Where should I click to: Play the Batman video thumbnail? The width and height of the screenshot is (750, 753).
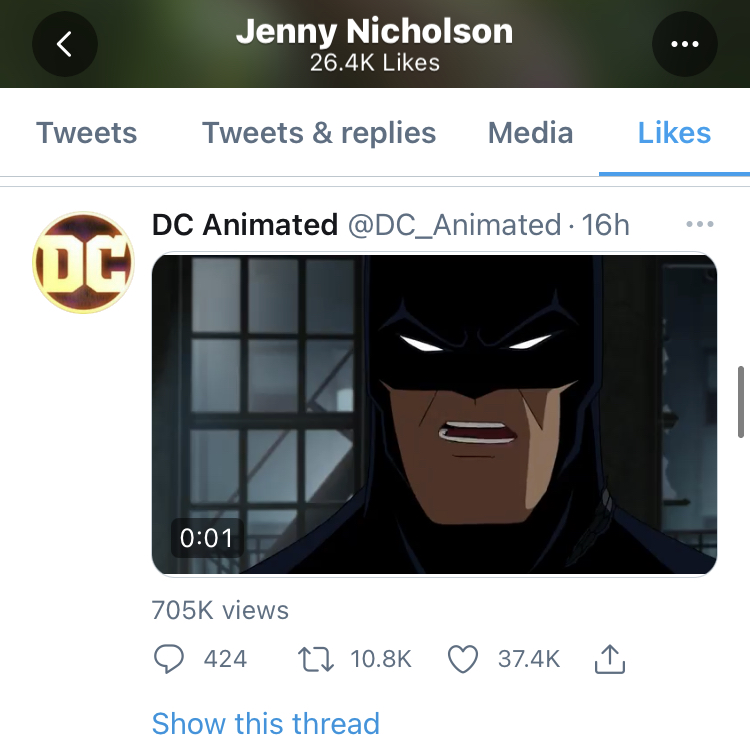point(435,414)
